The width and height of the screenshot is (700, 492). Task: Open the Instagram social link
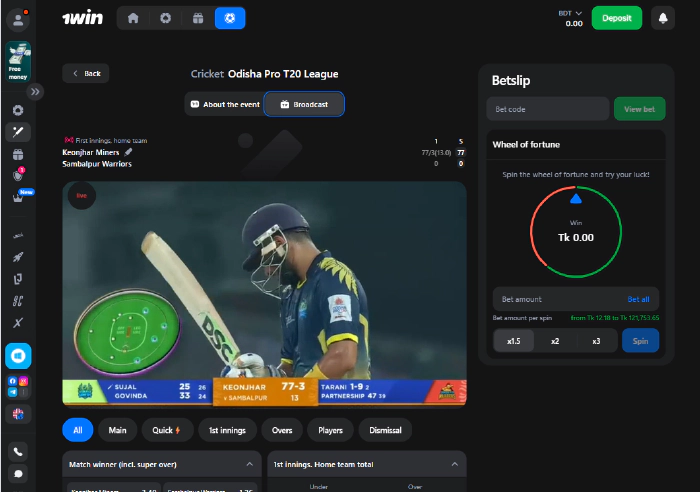pos(24,381)
